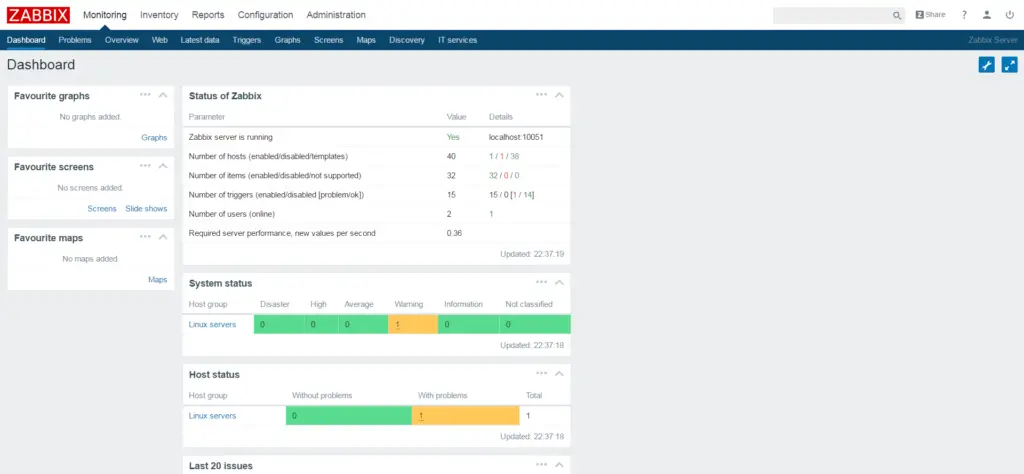Viewport: 1024px width, 474px height.
Task: Open Favourite maps widget menu dots
Action: pos(145,237)
